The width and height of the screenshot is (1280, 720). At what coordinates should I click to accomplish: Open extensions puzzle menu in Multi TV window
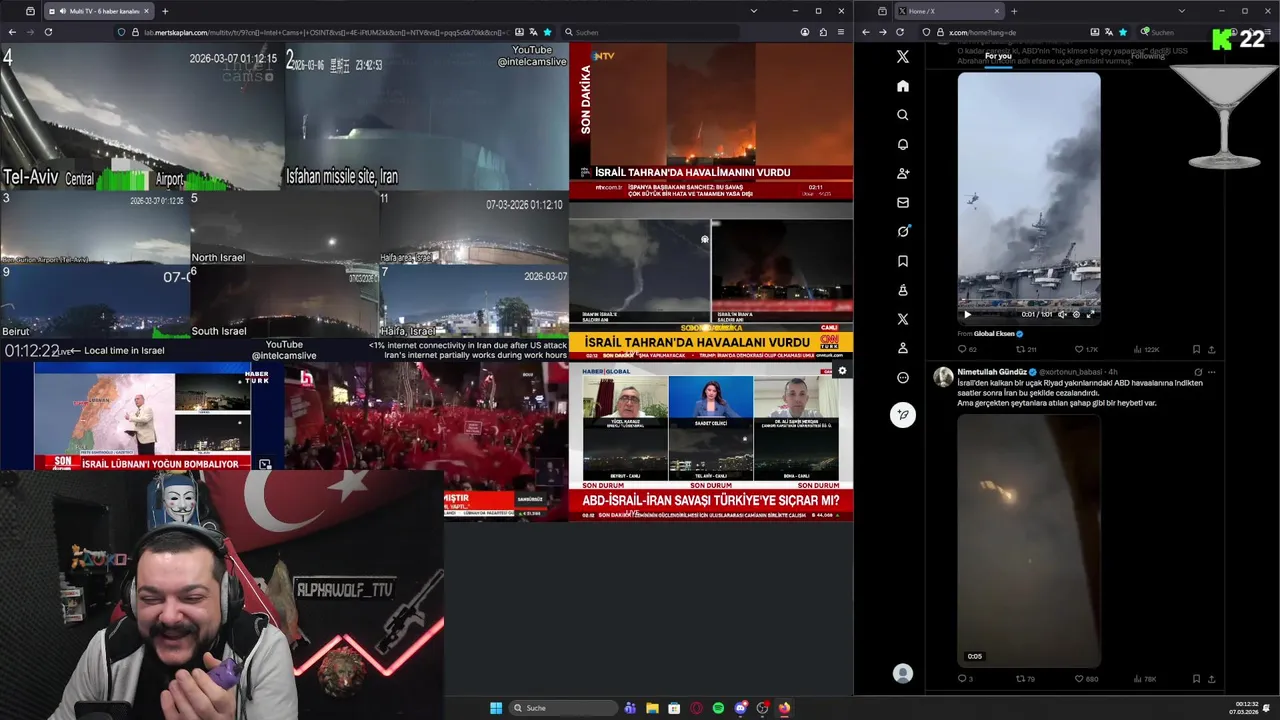824,32
